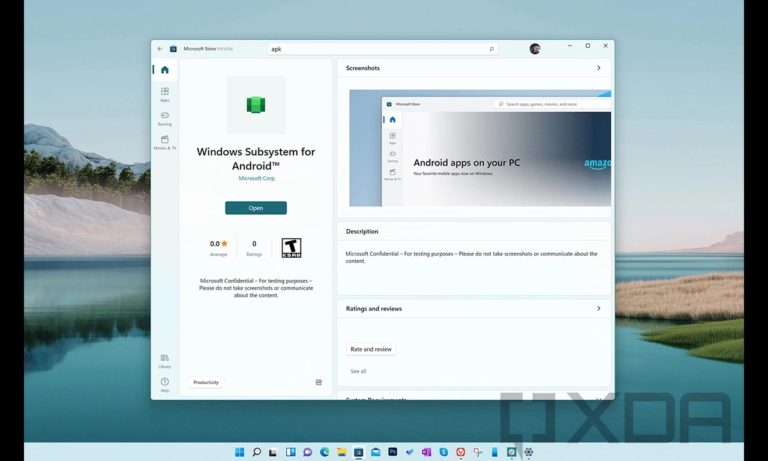Click the search magnifier in the Store search box

click(x=491, y=49)
